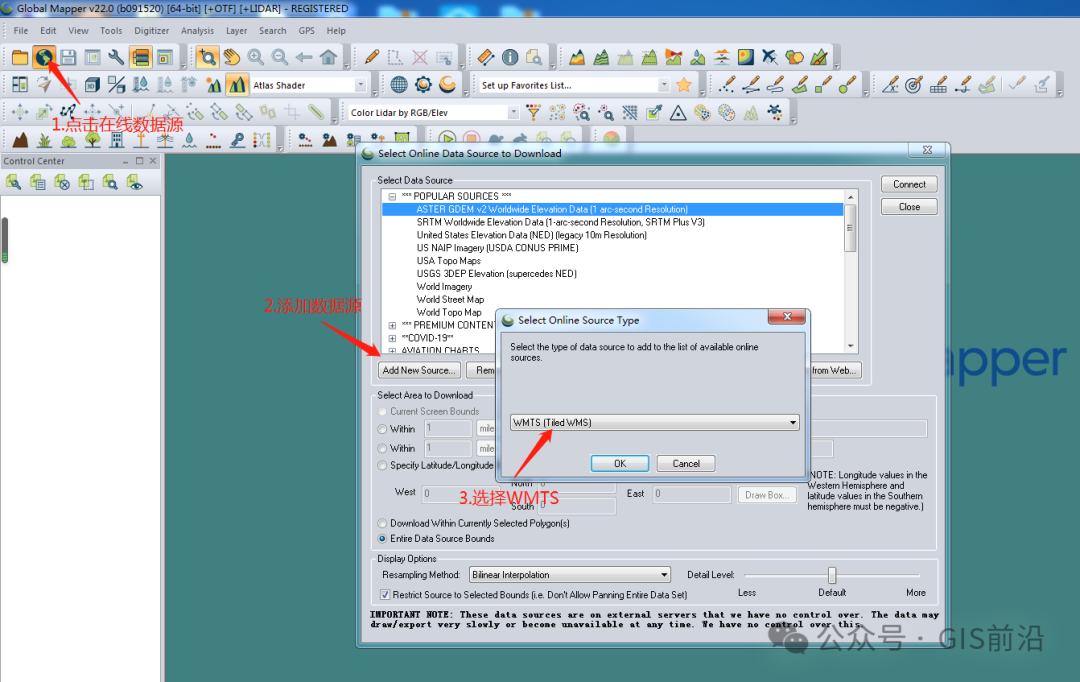Open the WMTS (Tiled WMS) source type dropdown
The width and height of the screenshot is (1080, 682).
pos(654,422)
